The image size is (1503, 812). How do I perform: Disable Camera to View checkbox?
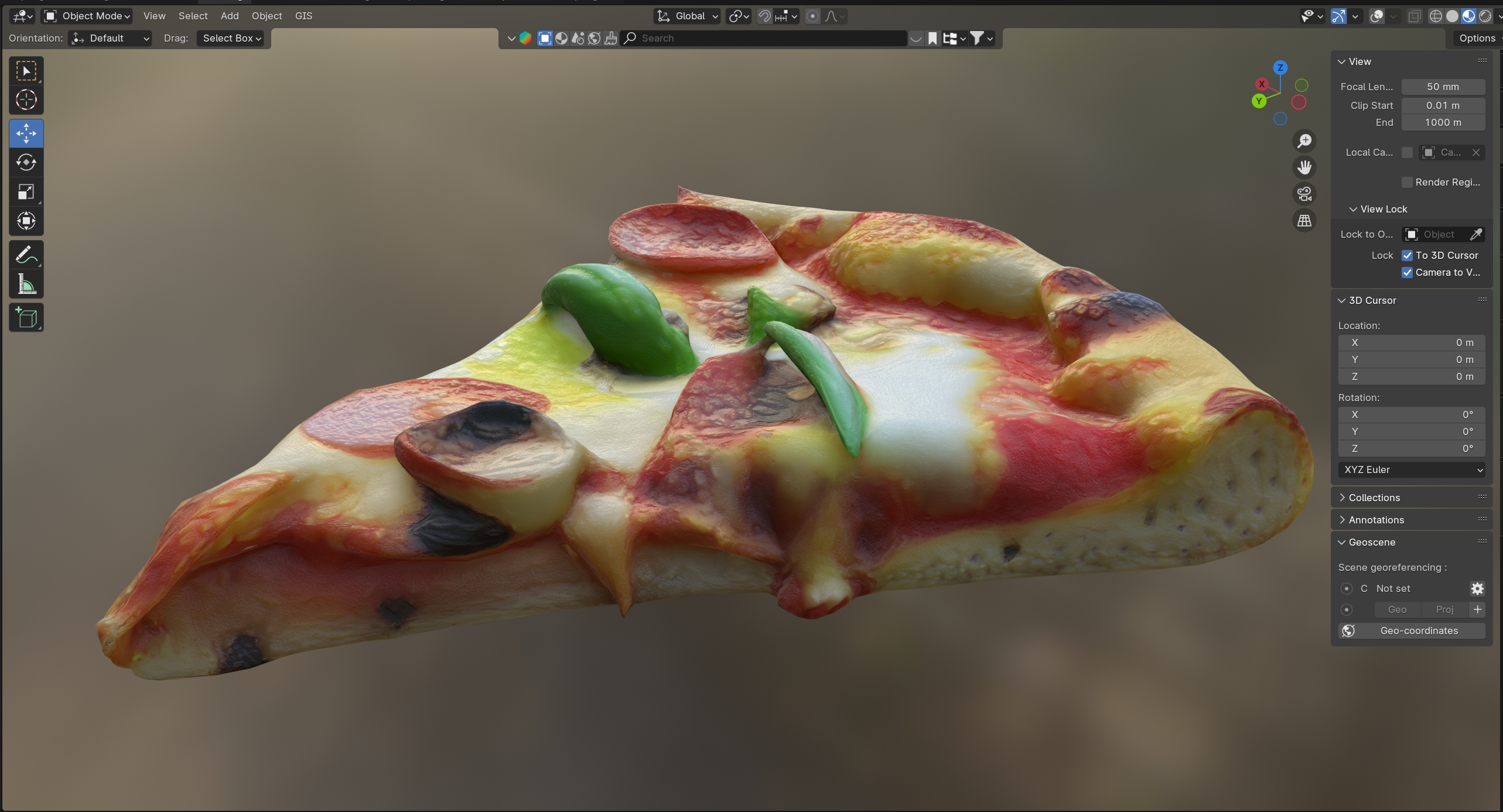[x=1407, y=272]
